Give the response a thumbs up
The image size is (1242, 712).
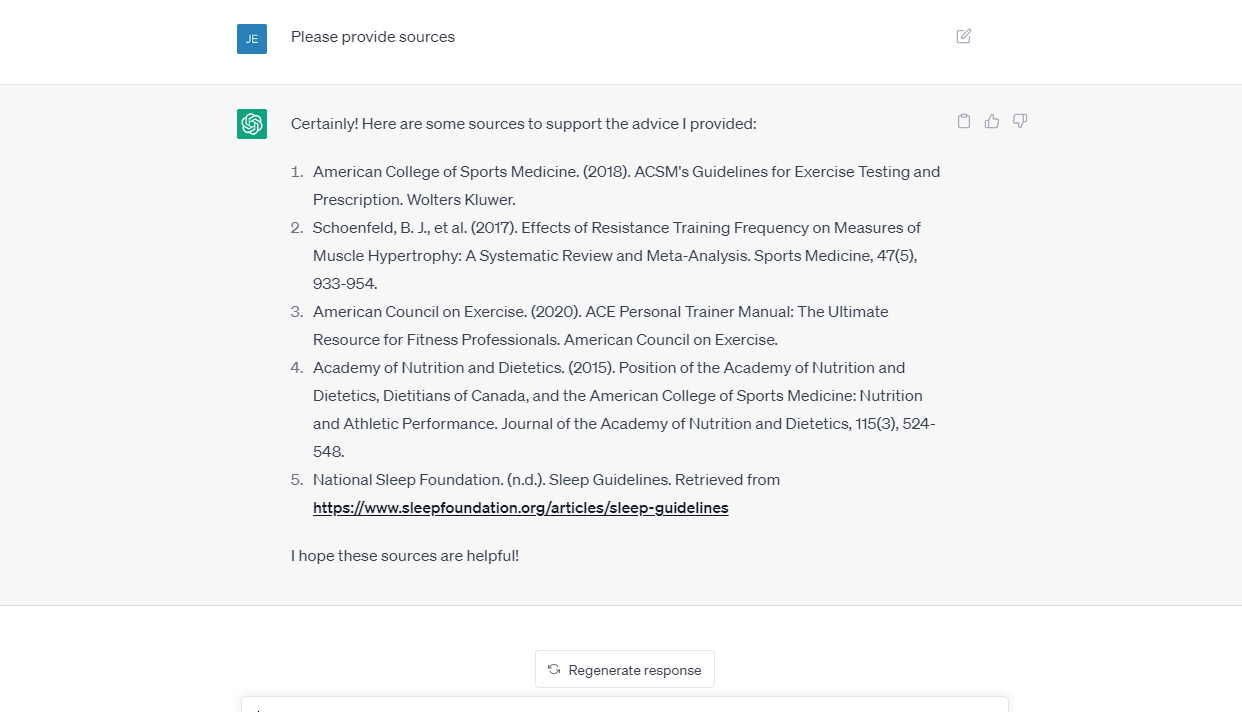992,121
